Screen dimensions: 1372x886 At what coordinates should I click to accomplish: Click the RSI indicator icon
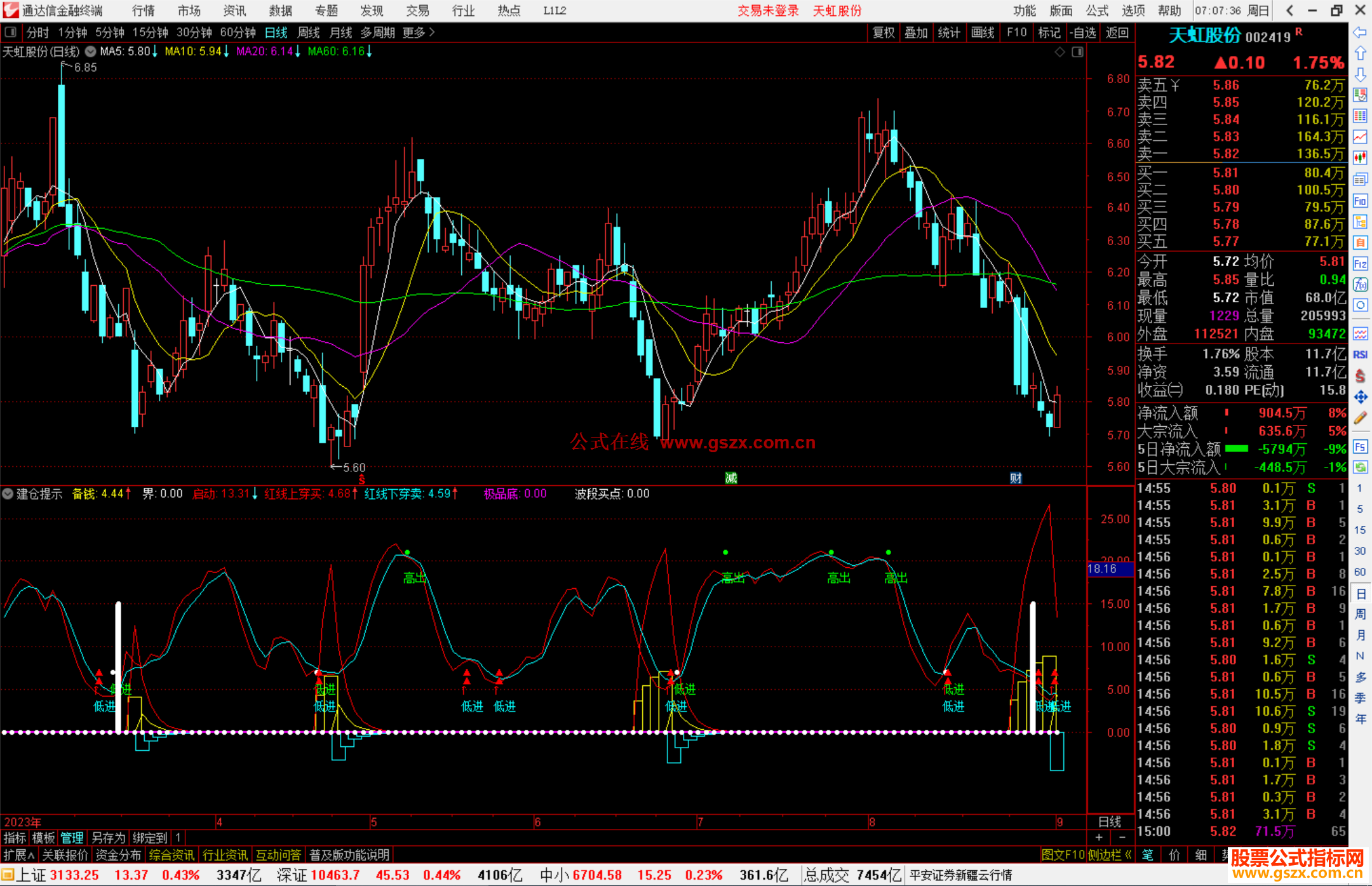(x=1360, y=354)
